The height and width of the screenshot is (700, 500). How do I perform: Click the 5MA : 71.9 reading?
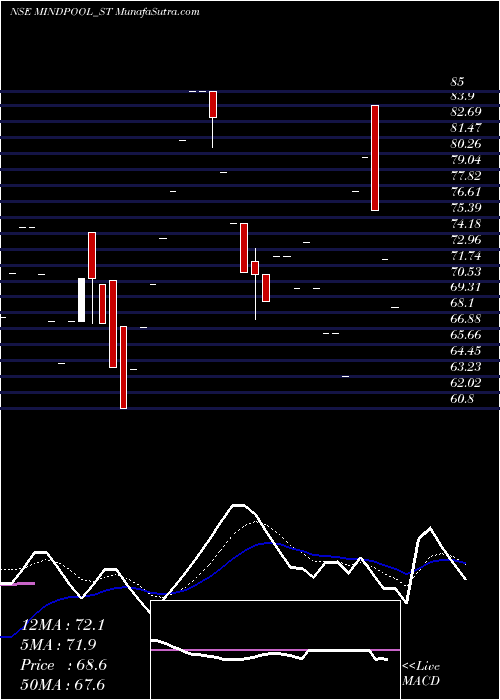coord(58,645)
